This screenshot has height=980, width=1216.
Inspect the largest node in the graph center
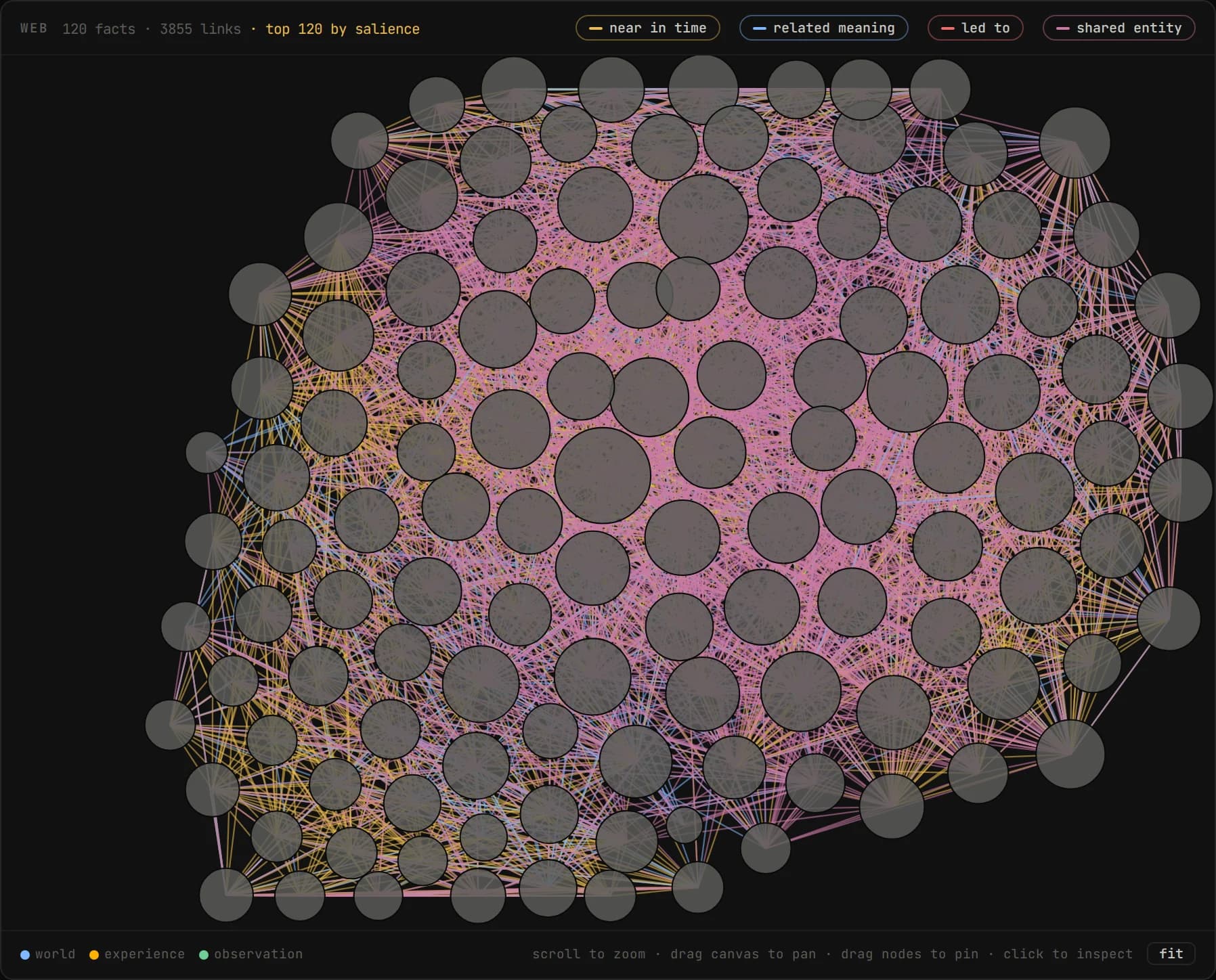click(x=603, y=475)
